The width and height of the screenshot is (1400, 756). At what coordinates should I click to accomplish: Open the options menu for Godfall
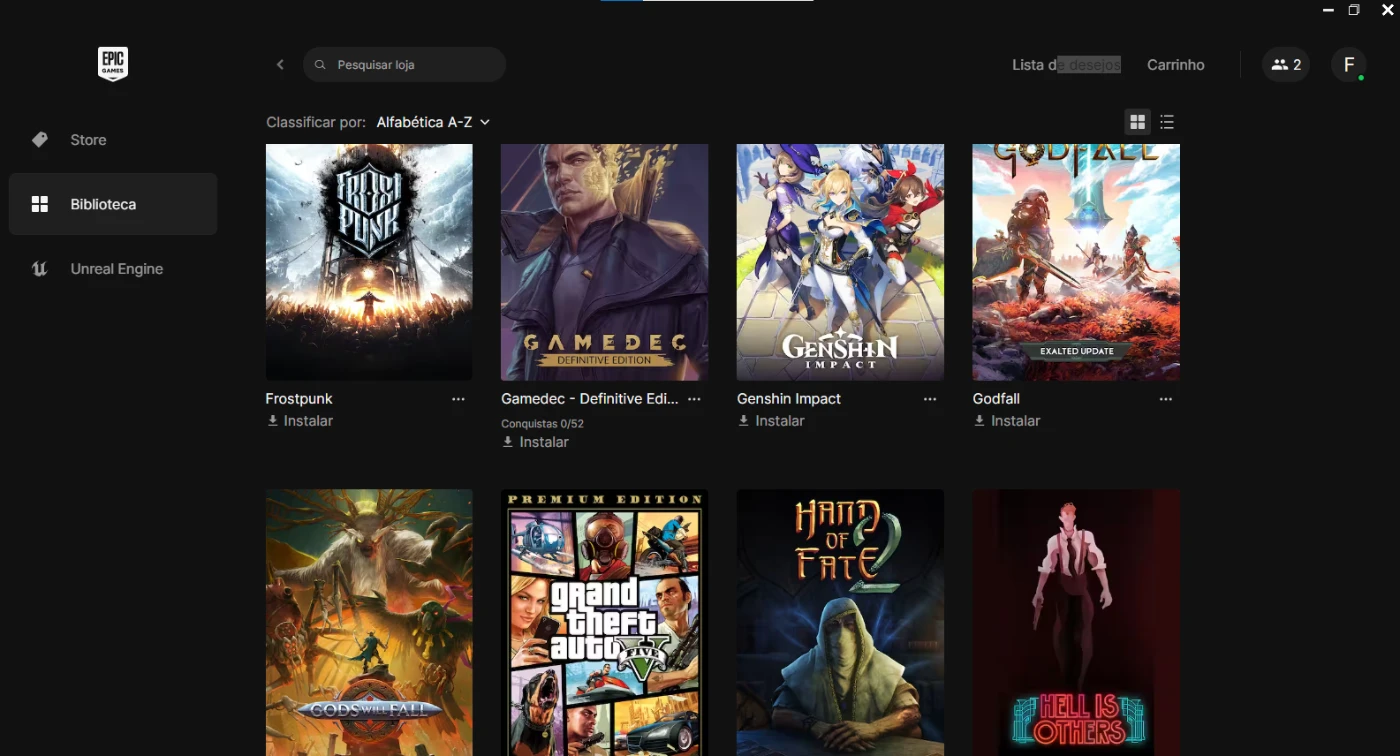(1166, 399)
